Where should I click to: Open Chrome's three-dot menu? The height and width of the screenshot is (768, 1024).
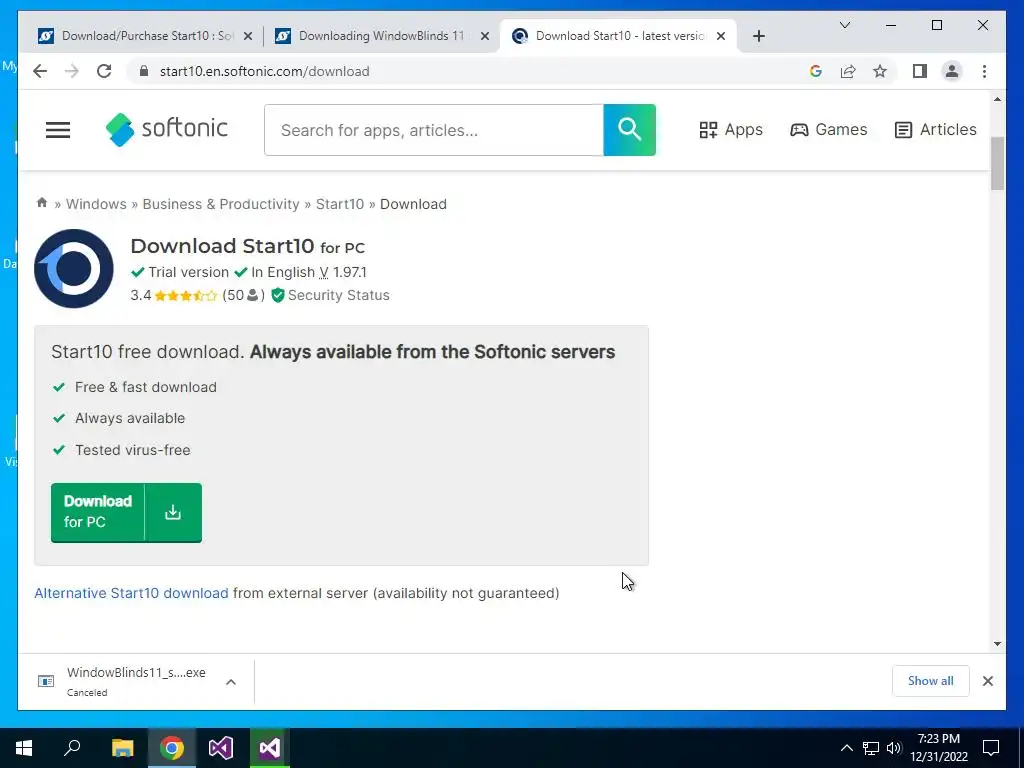(984, 71)
